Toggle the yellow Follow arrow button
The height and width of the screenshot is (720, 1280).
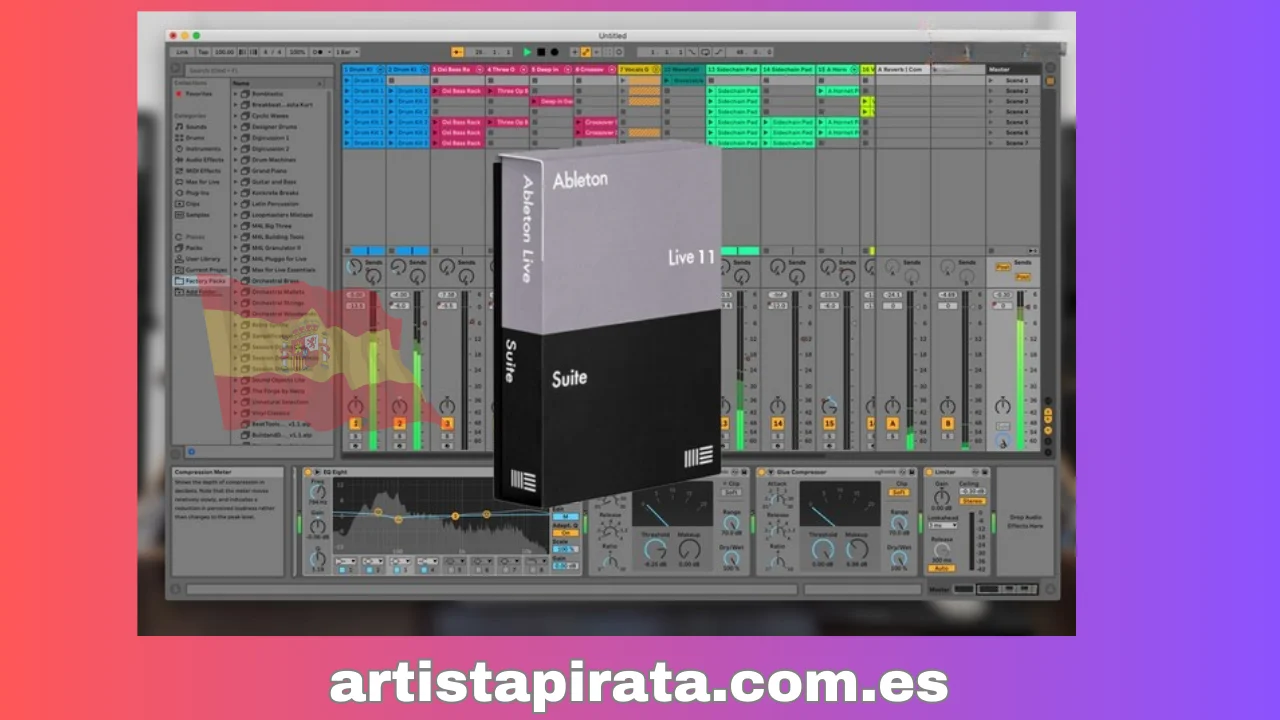[457, 52]
